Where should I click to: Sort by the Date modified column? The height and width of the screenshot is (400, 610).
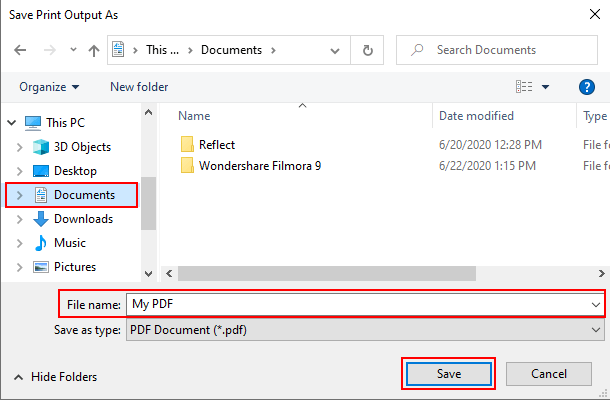476,116
